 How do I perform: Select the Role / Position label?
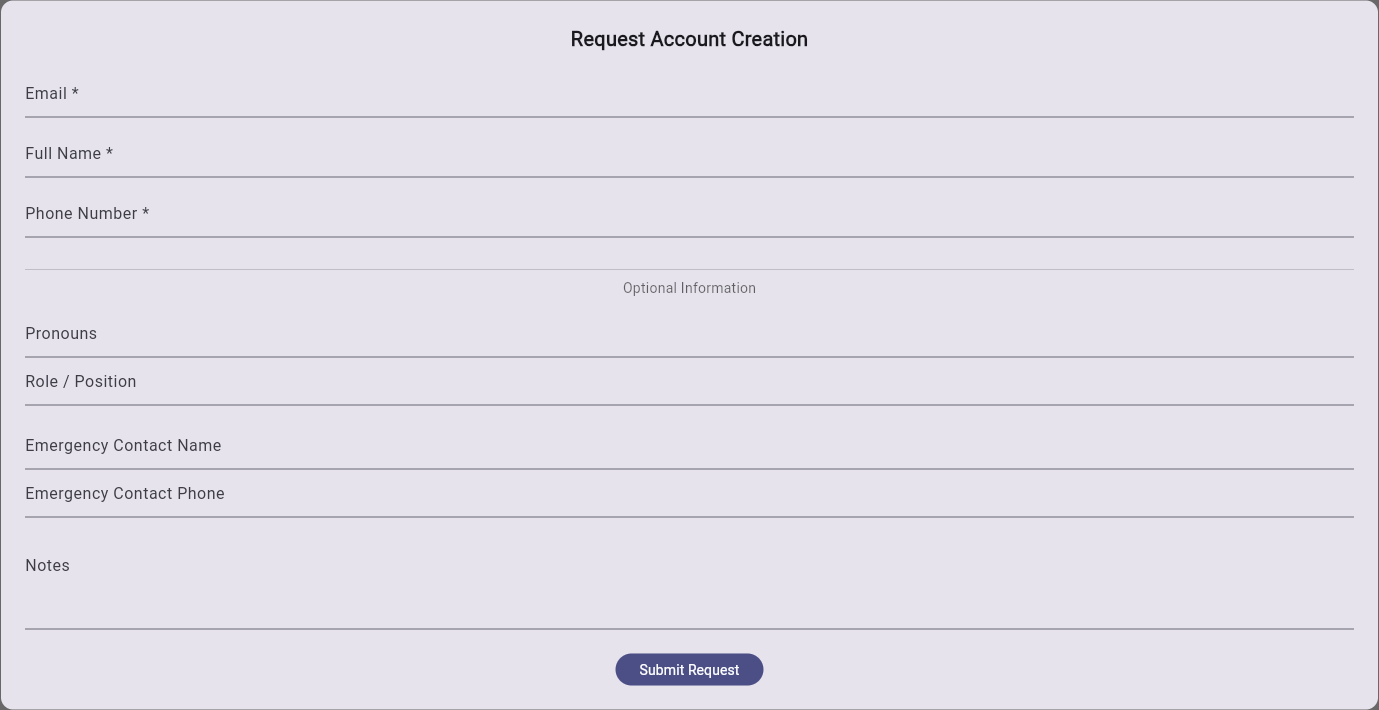[81, 381]
